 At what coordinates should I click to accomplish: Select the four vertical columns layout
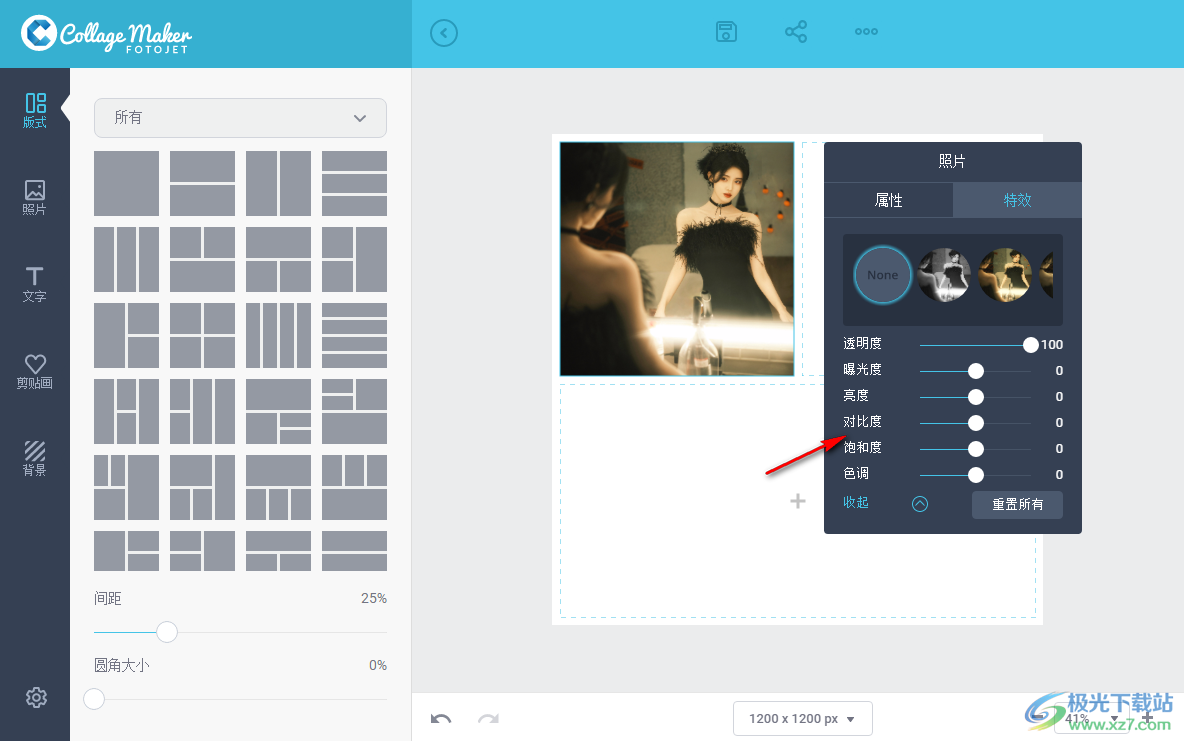[x=279, y=335]
